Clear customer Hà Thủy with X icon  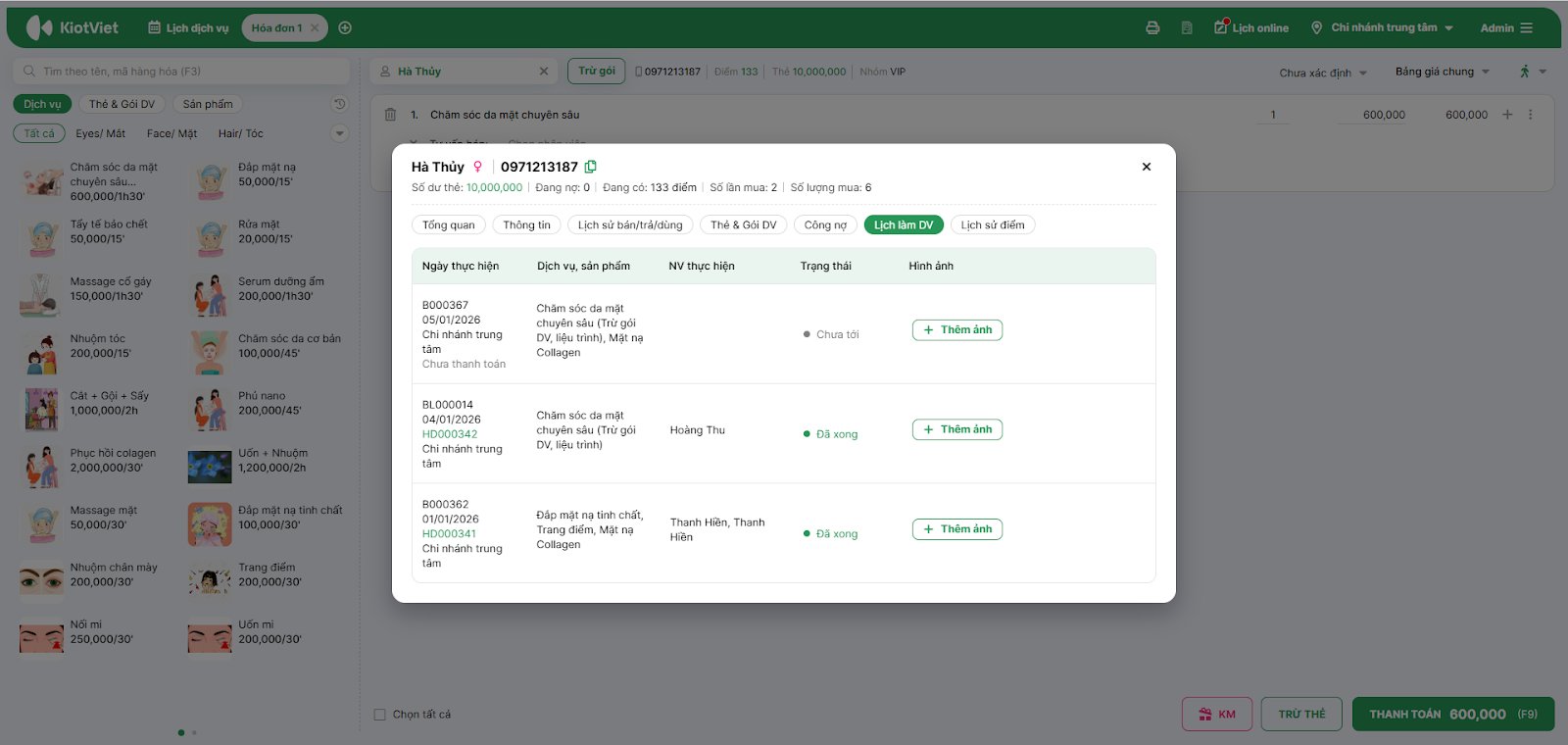[x=544, y=72]
